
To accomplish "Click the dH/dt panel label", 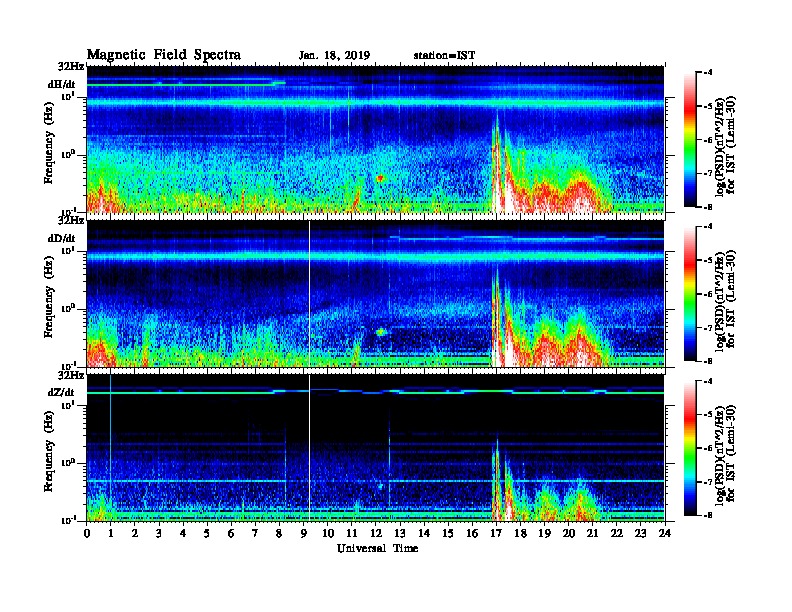I will (61, 84).
